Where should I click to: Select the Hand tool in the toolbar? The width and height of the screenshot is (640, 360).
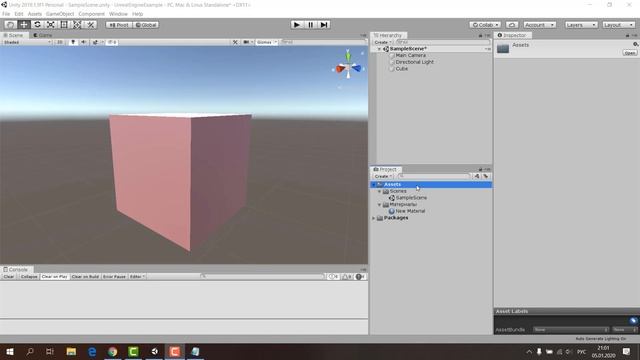click(10, 25)
